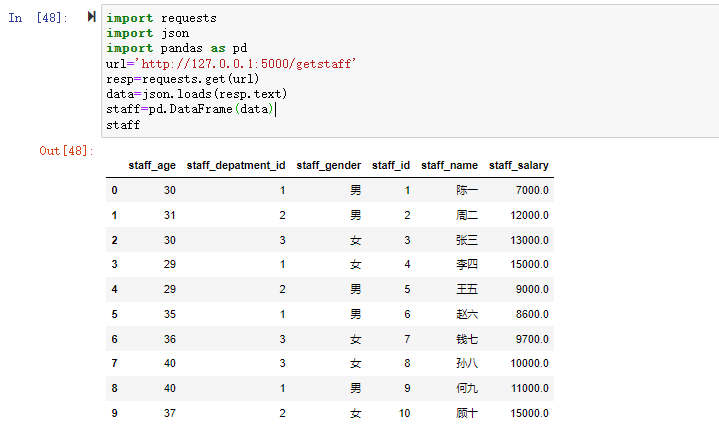Click the Out[48] output prompt
719x432 pixels.
tap(65, 150)
